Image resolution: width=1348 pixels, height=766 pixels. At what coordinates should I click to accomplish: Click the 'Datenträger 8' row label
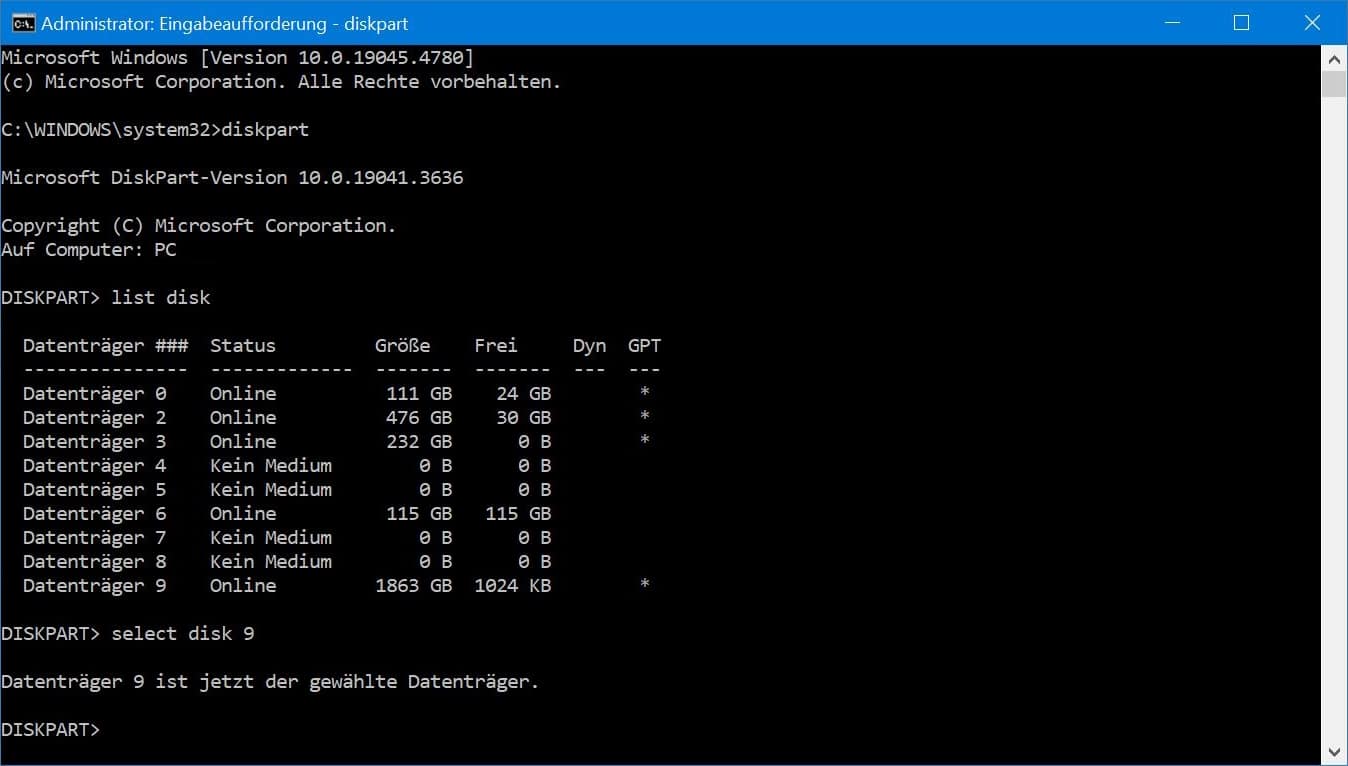coord(95,562)
